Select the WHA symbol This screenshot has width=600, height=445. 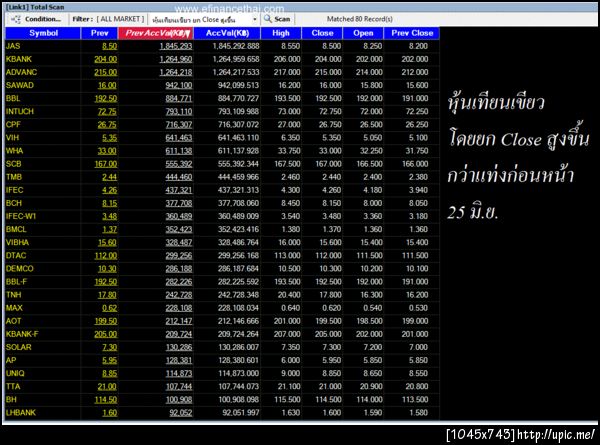[15, 151]
